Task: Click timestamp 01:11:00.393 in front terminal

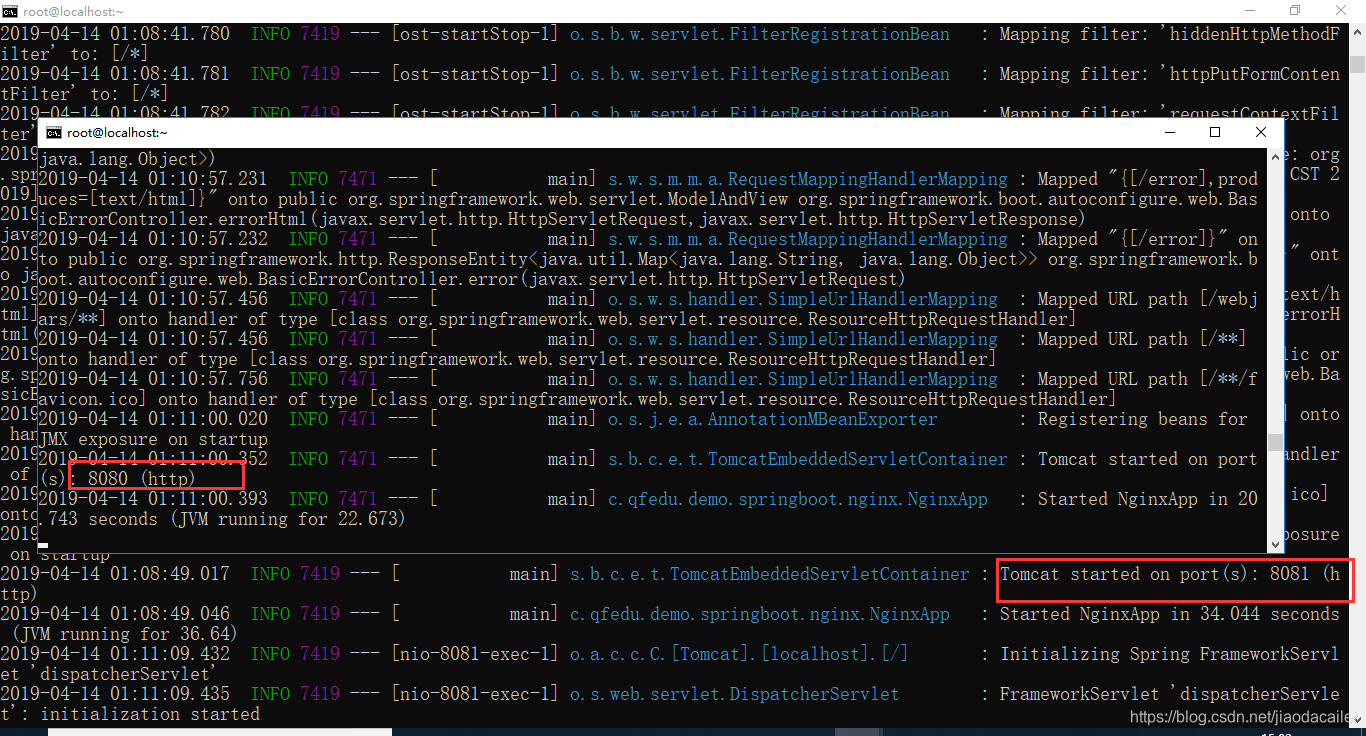Action: pyautogui.click(x=209, y=499)
